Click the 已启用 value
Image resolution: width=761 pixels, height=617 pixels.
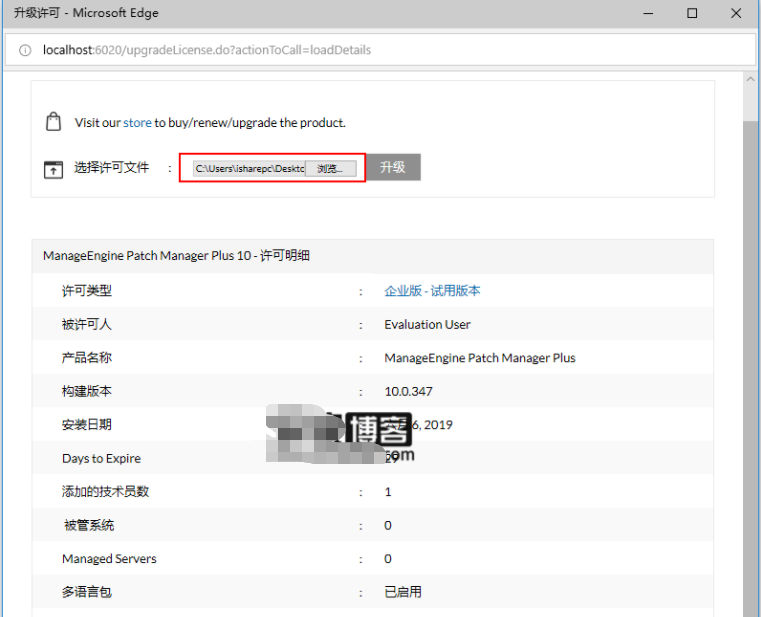(x=403, y=592)
